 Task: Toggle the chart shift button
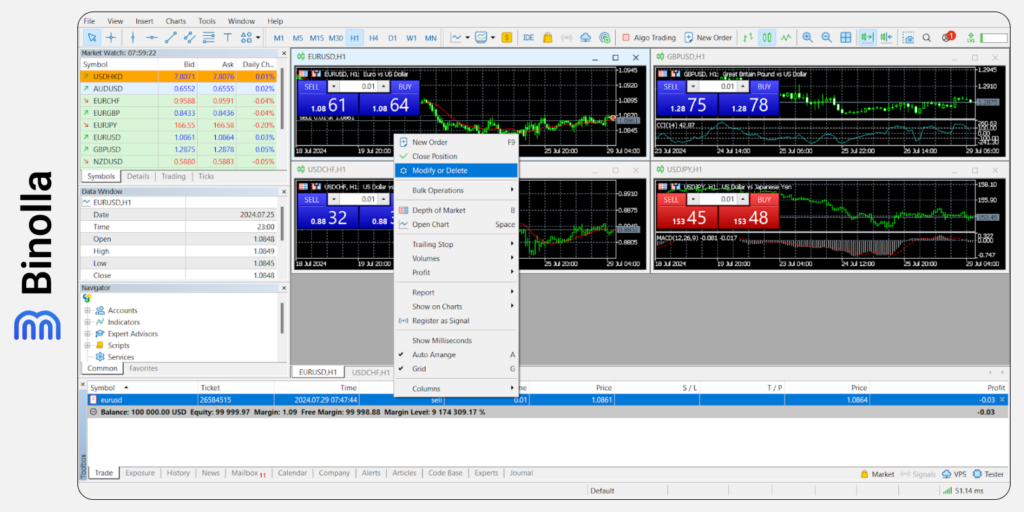pyautogui.click(x=887, y=37)
